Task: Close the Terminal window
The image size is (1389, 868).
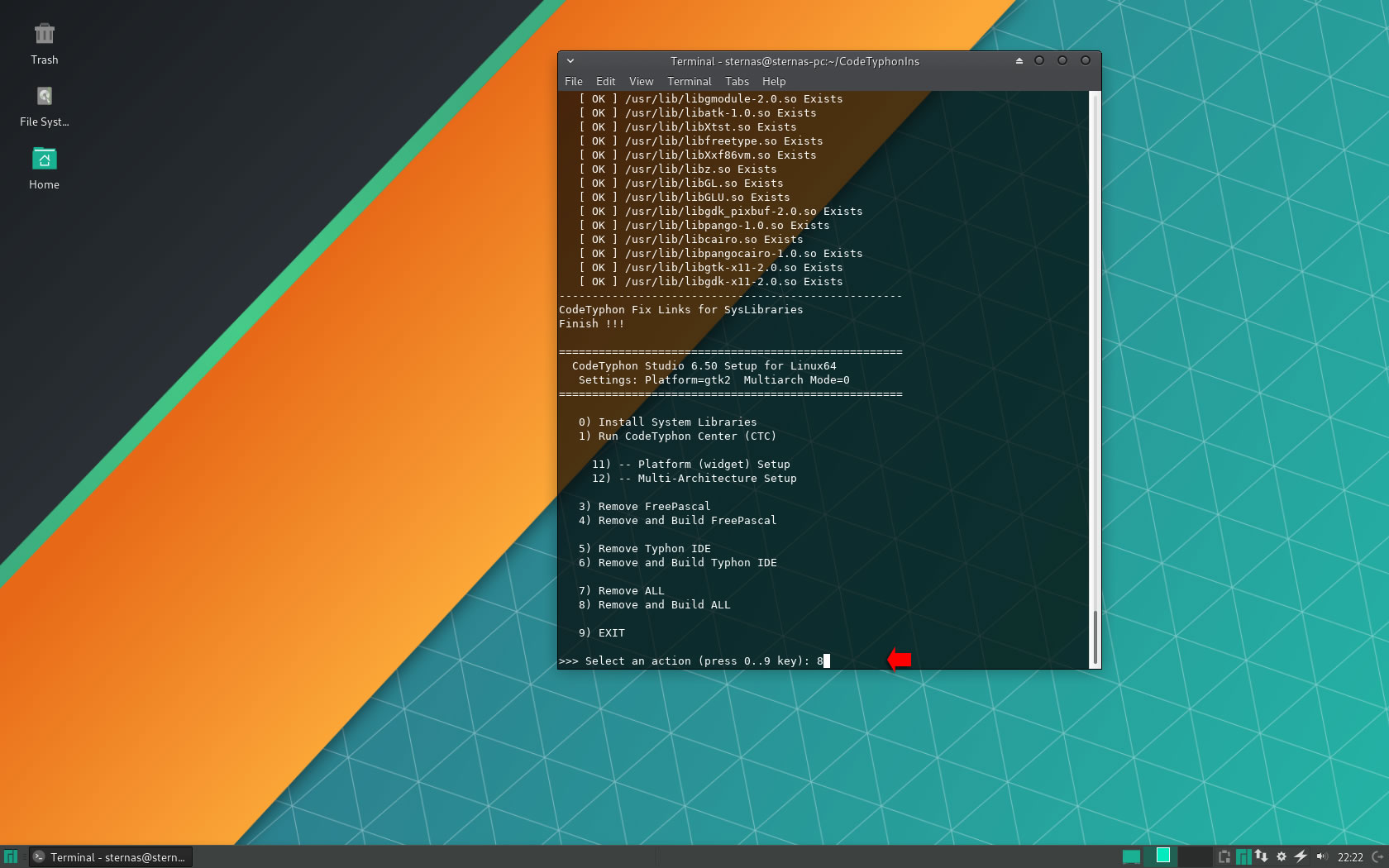Action: click(x=1086, y=60)
